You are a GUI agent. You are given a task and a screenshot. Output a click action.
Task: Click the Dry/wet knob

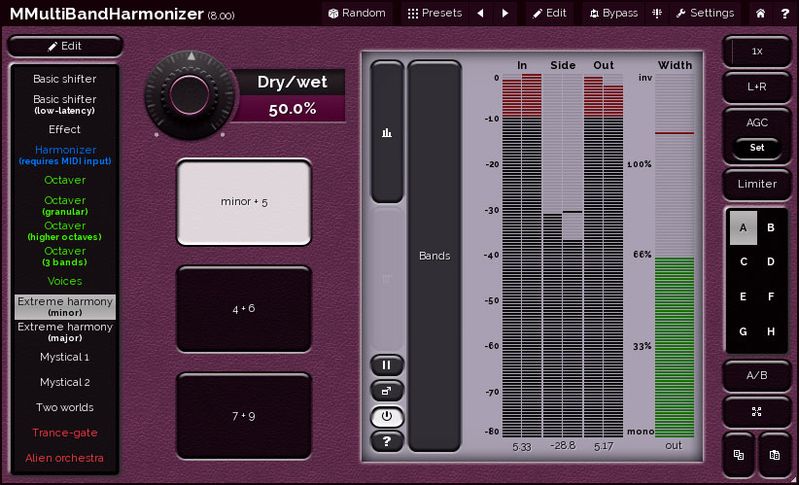pos(186,93)
